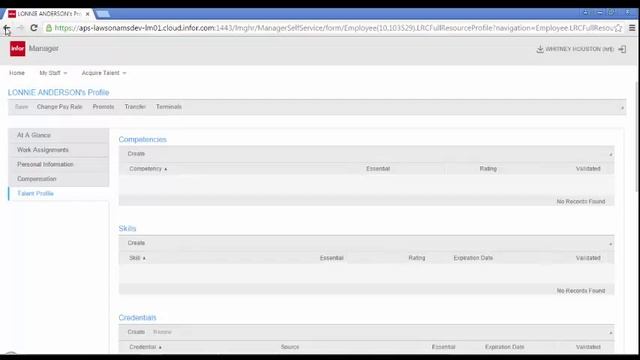
Task: Click the Save action
Action: pos(21,107)
